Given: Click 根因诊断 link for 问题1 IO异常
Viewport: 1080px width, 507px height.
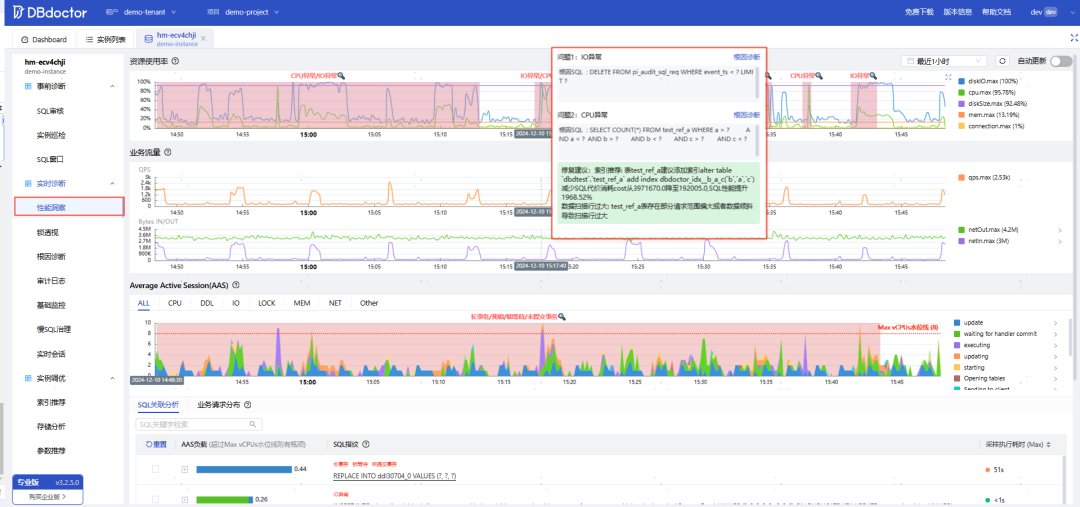Looking at the screenshot, I should [x=747, y=57].
